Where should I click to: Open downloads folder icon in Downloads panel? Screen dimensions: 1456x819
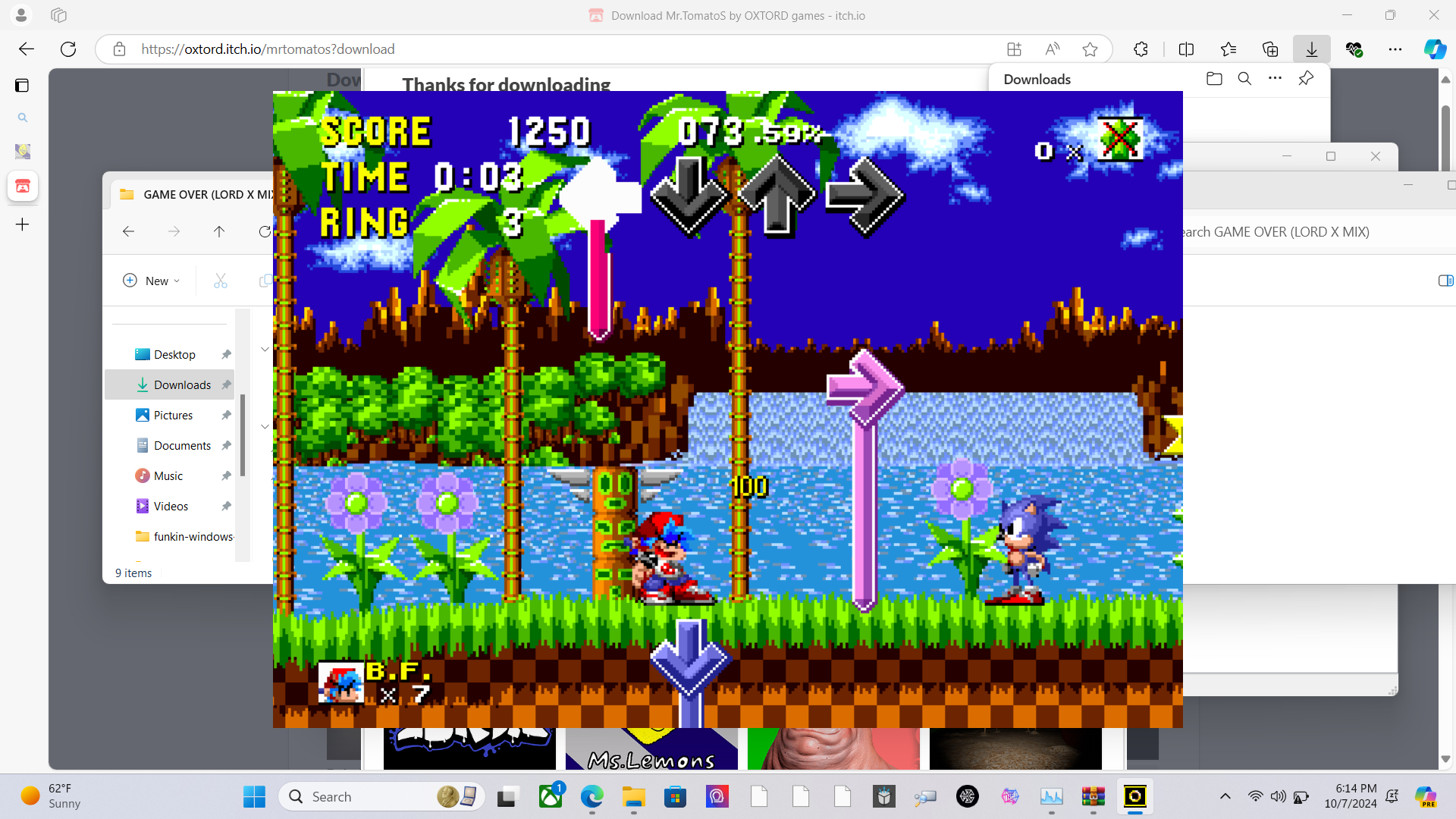1214,79
